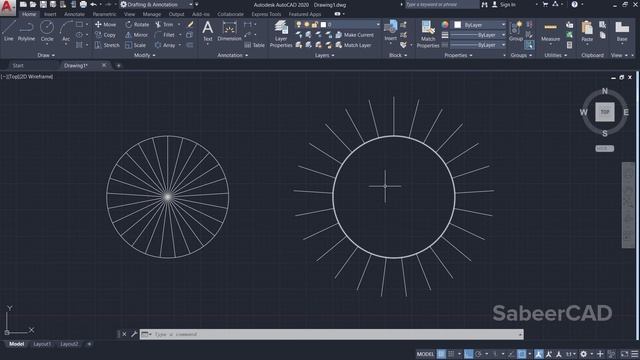Toggle annotation visibility in status bar
640x360 pixels.
click(539, 354)
